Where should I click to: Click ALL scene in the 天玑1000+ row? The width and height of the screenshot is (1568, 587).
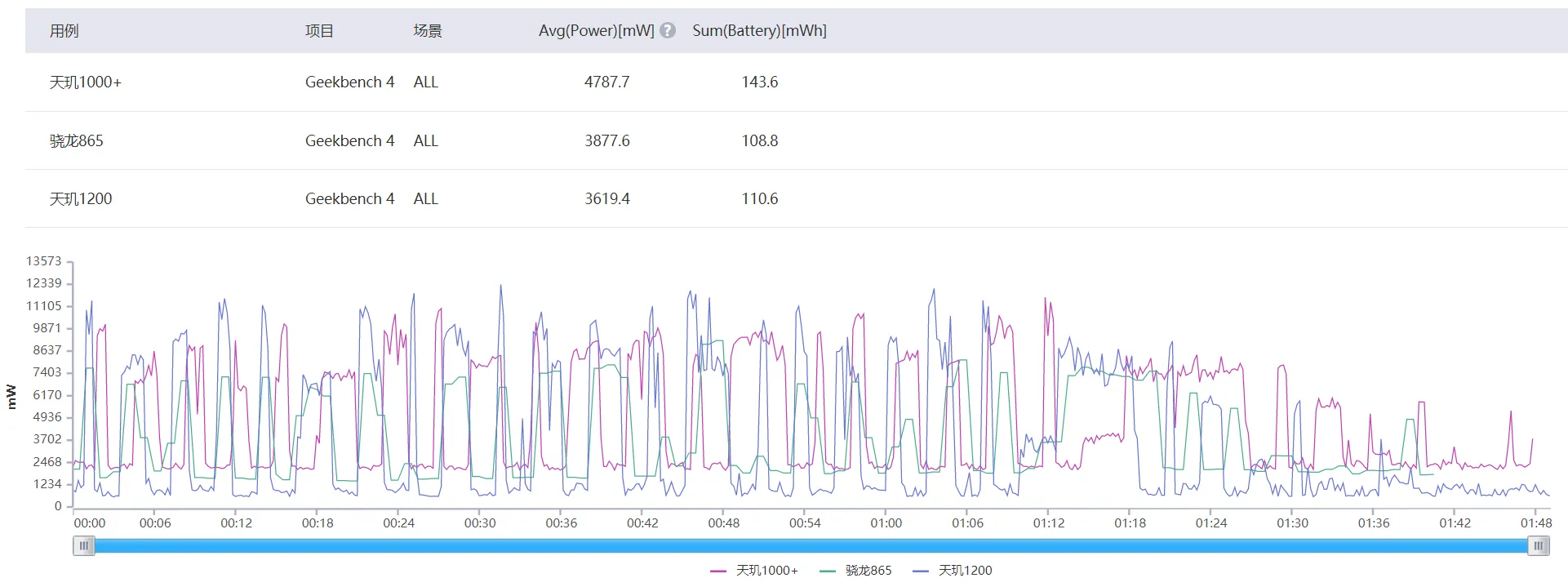pyautogui.click(x=426, y=82)
